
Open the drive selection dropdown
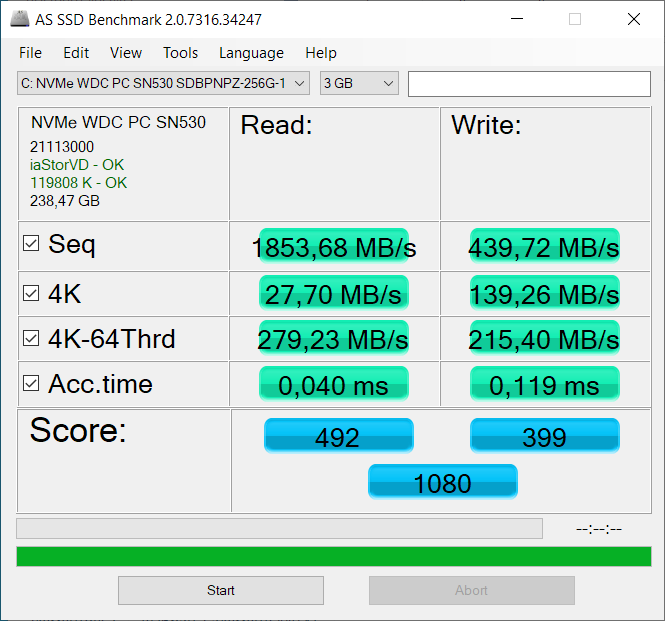pos(163,83)
